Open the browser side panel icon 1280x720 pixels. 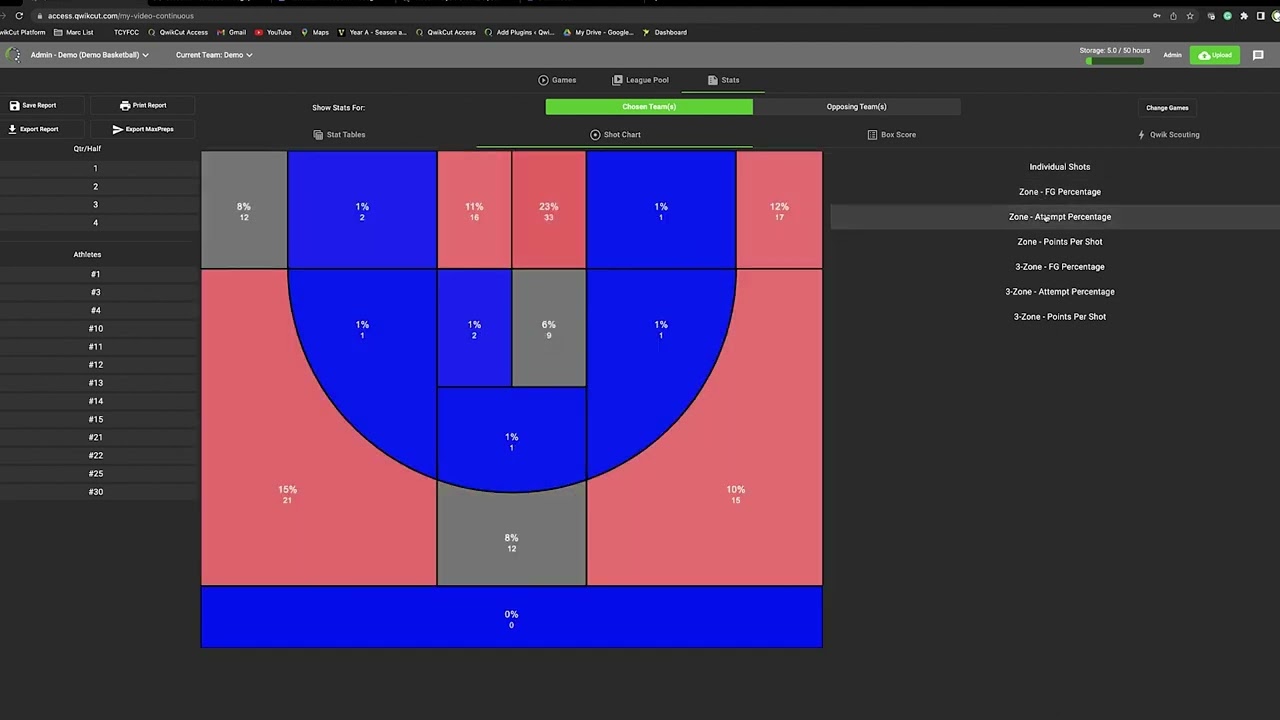[1261, 16]
